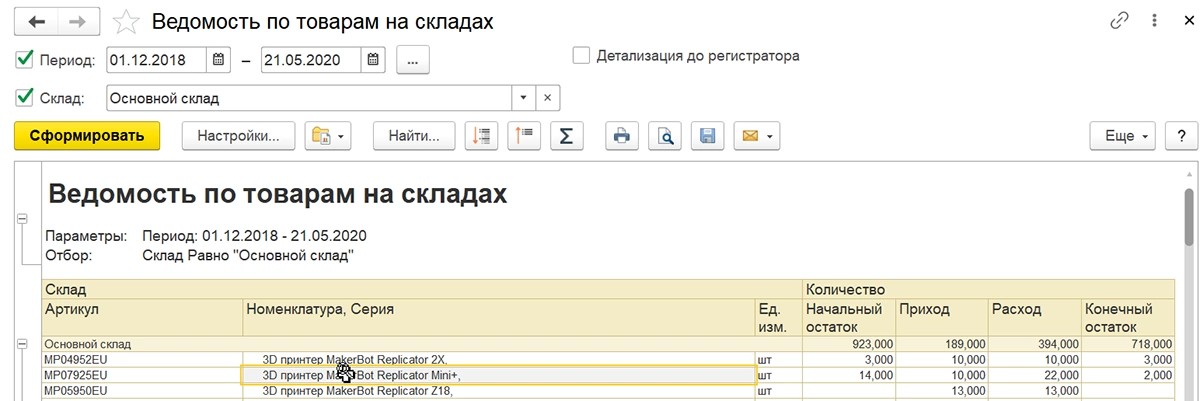
Task: Select total receipt value 189,000
Action: [942, 343]
